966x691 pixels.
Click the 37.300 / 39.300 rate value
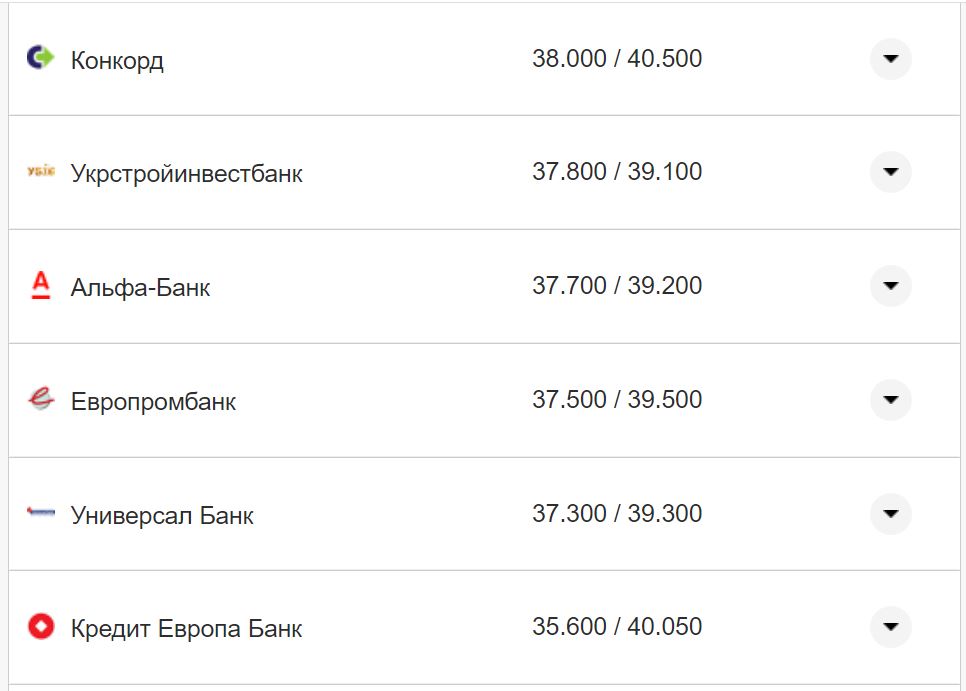tap(618, 513)
